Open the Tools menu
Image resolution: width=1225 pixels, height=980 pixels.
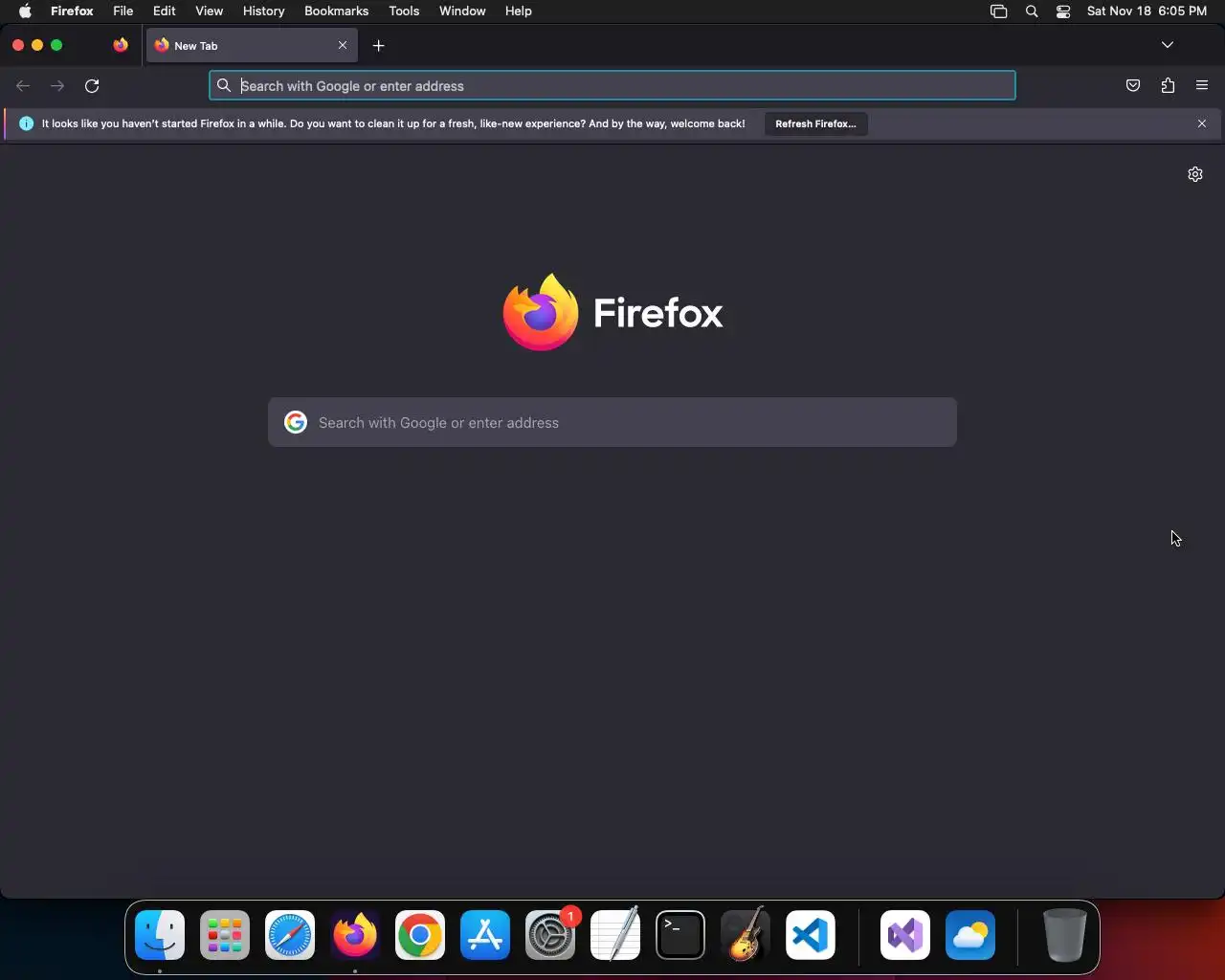click(404, 11)
